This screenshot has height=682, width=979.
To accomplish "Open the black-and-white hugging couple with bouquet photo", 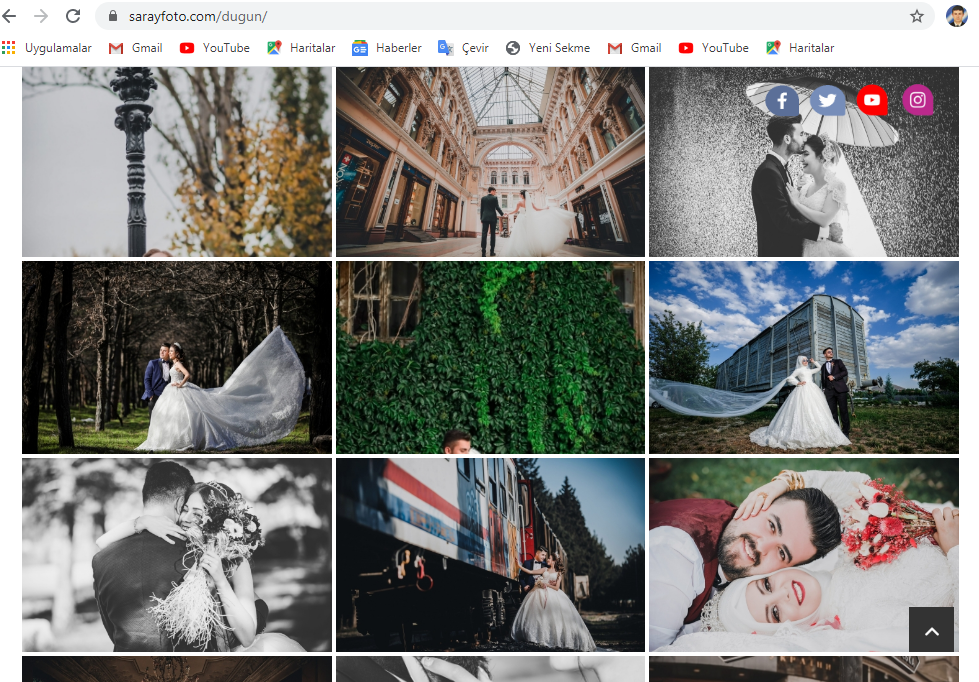I will [177, 555].
